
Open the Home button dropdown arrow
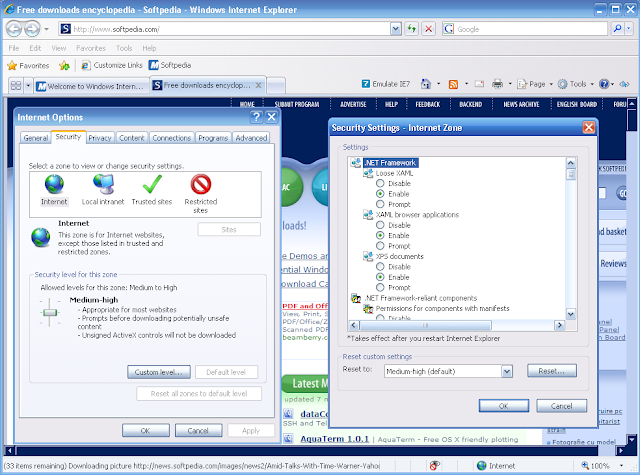point(438,84)
